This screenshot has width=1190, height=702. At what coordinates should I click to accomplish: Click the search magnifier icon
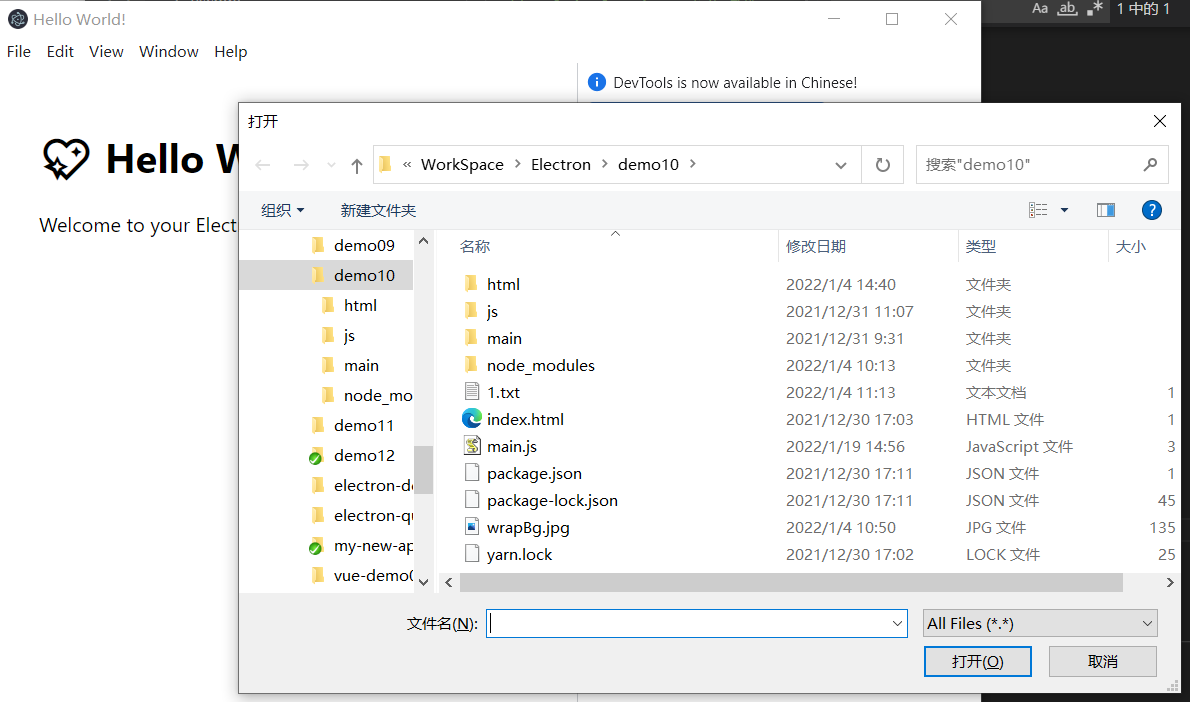coord(1150,164)
